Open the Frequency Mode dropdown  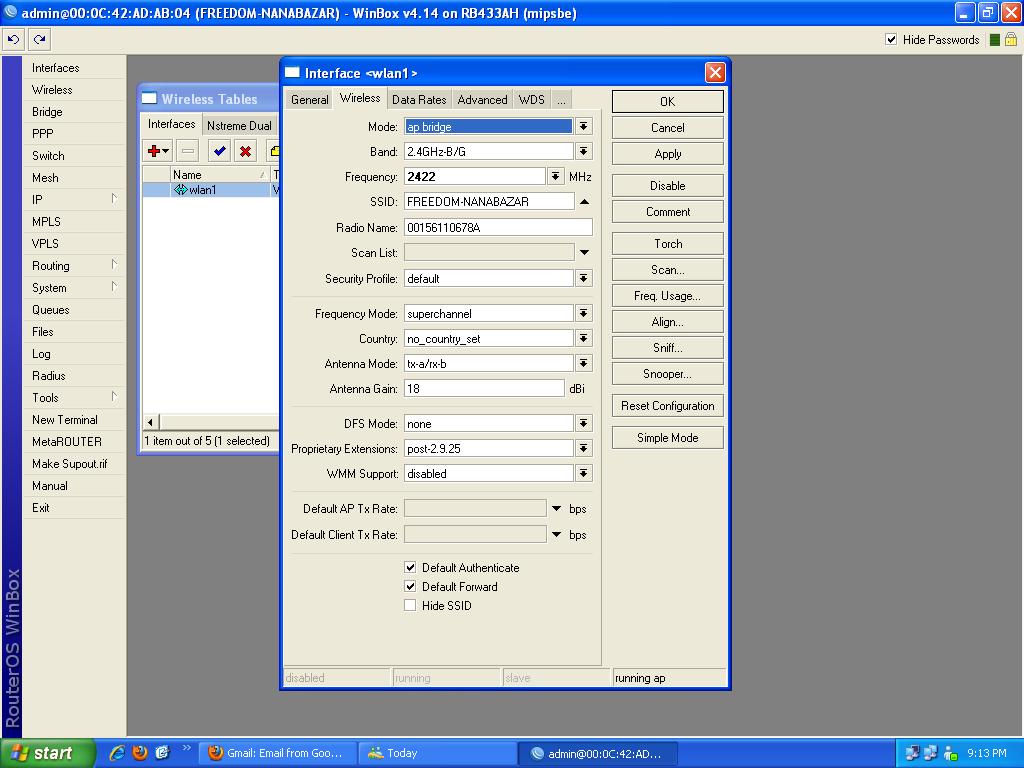tap(584, 313)
